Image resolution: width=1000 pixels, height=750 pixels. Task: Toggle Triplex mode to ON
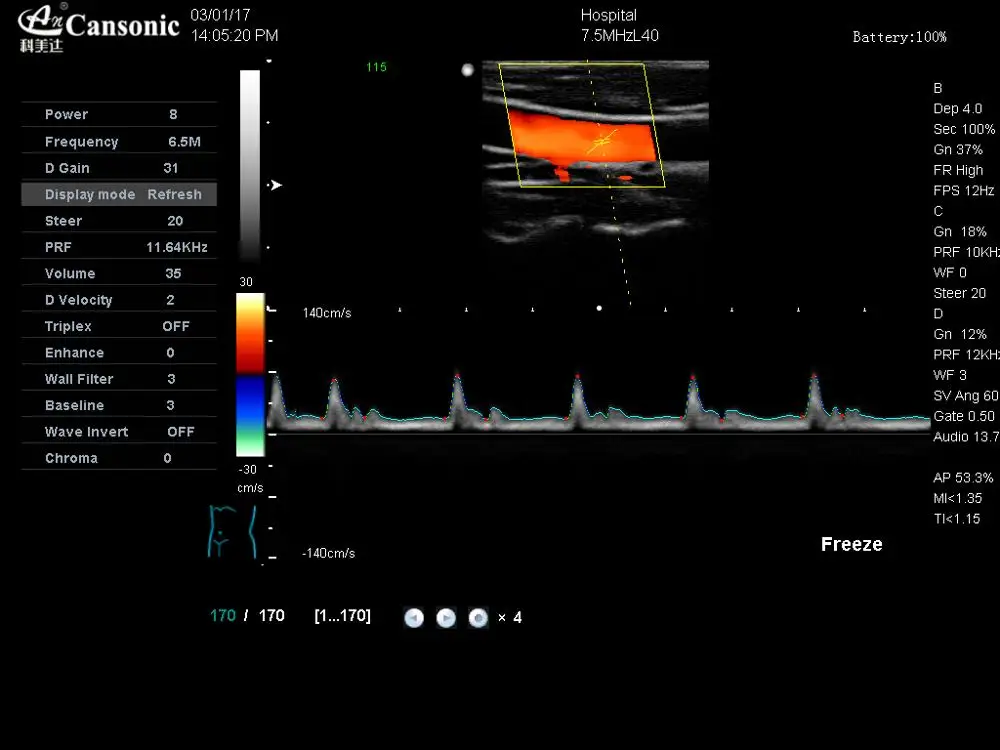(118, 326)
